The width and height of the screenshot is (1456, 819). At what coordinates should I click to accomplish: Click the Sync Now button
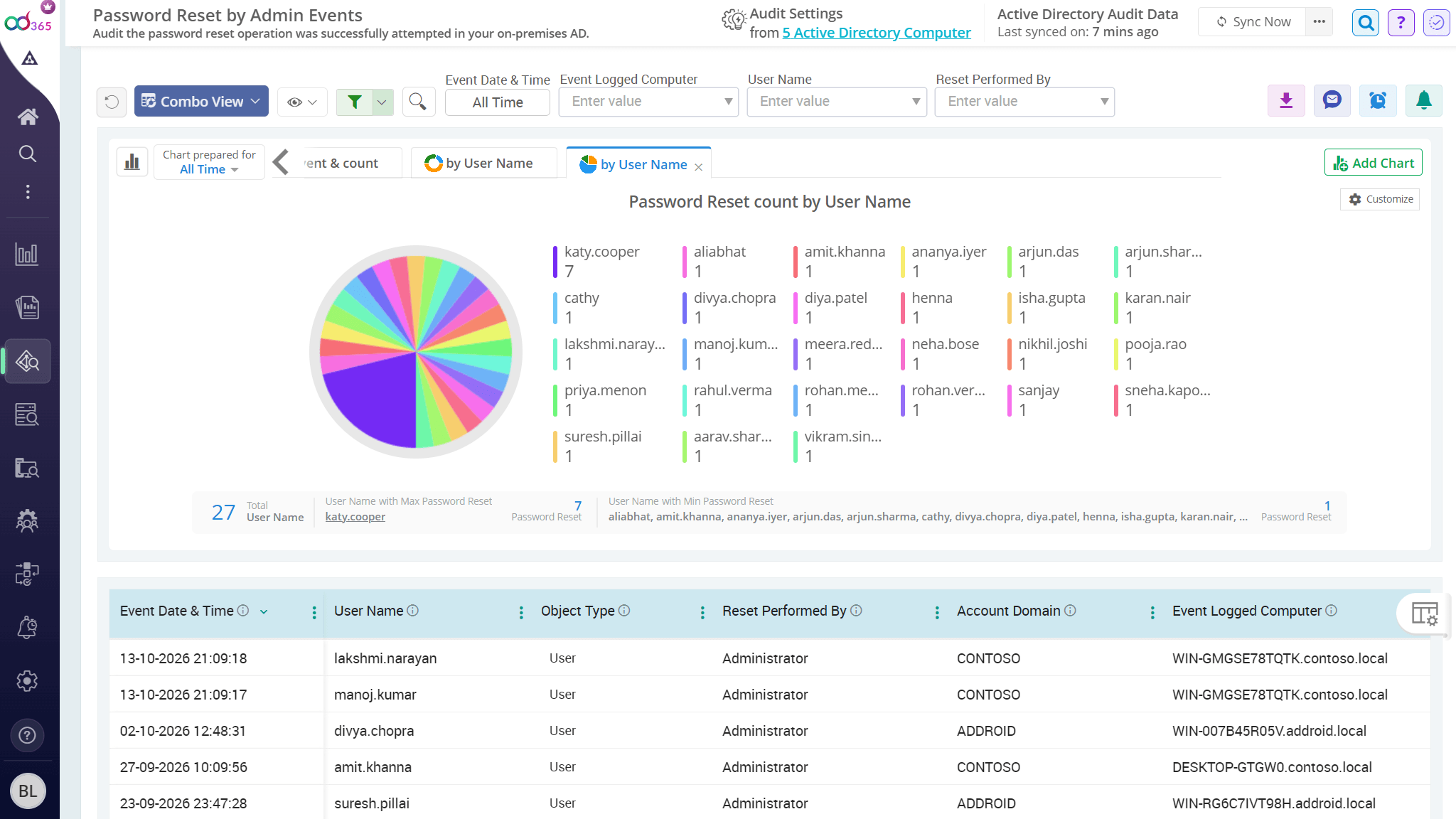click(x=1252, y=22)
